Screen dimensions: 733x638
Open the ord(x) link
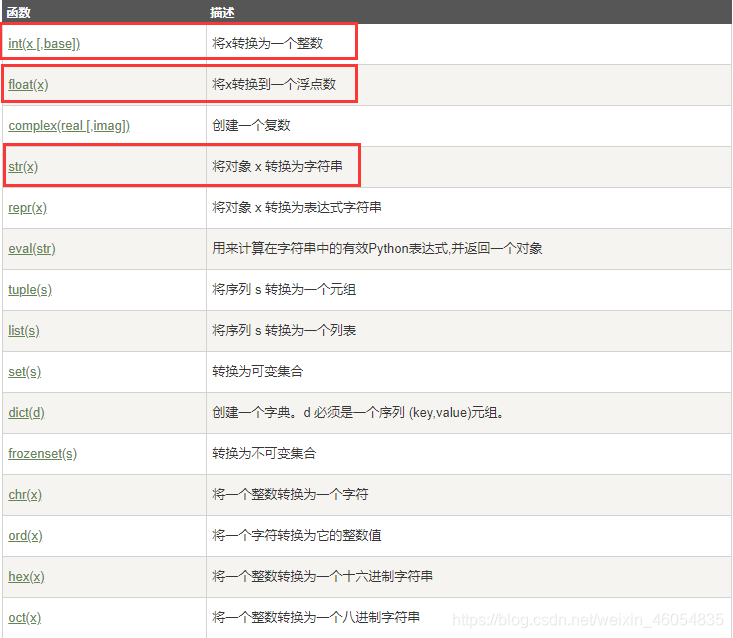pos(25,536)
